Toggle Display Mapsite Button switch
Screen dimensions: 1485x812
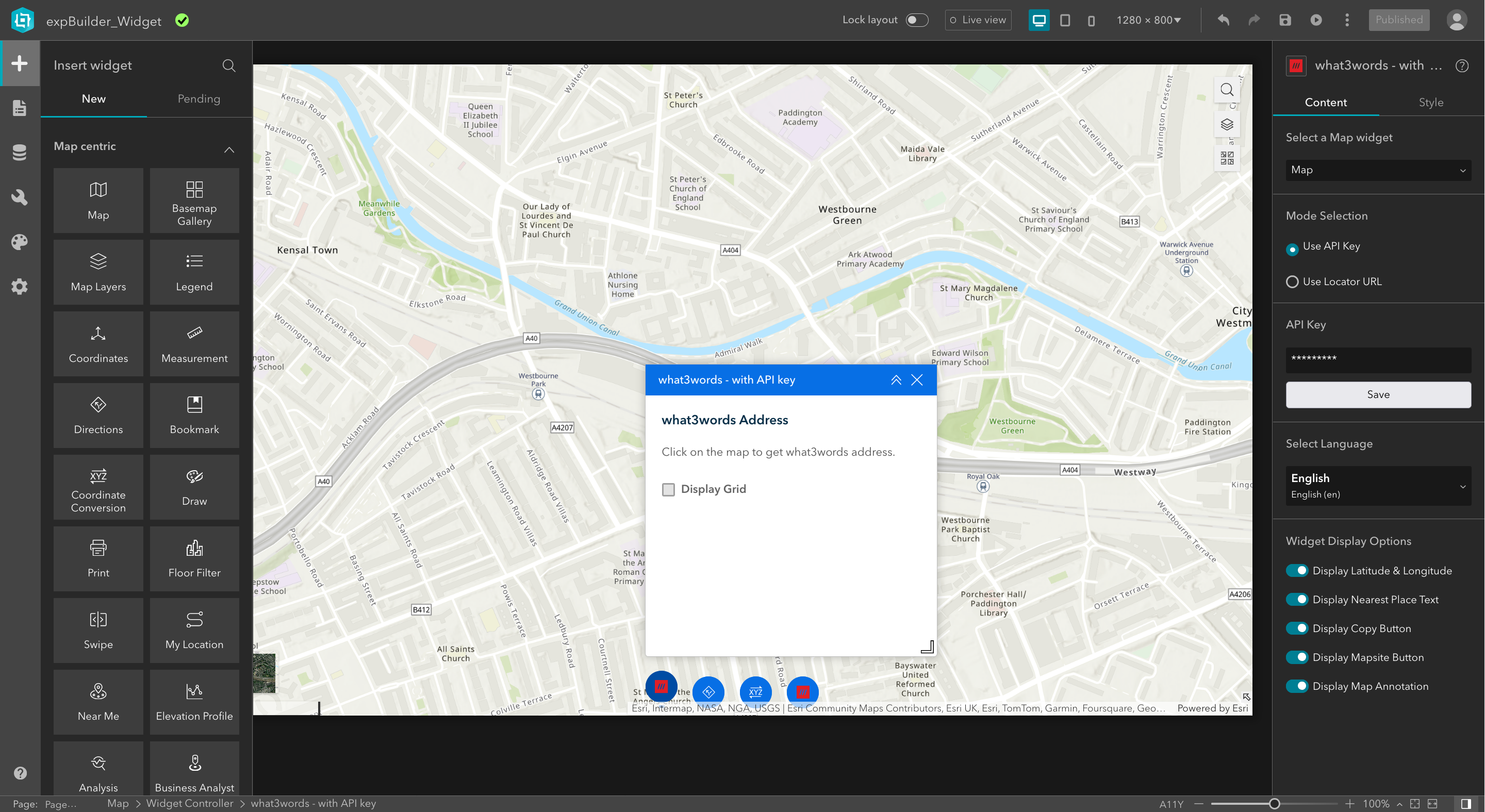(1297, 657)
